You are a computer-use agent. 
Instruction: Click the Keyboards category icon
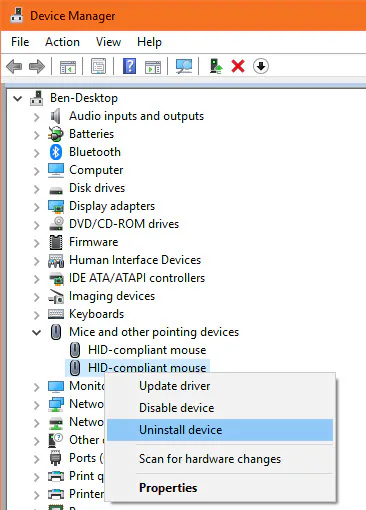(56, 314)
